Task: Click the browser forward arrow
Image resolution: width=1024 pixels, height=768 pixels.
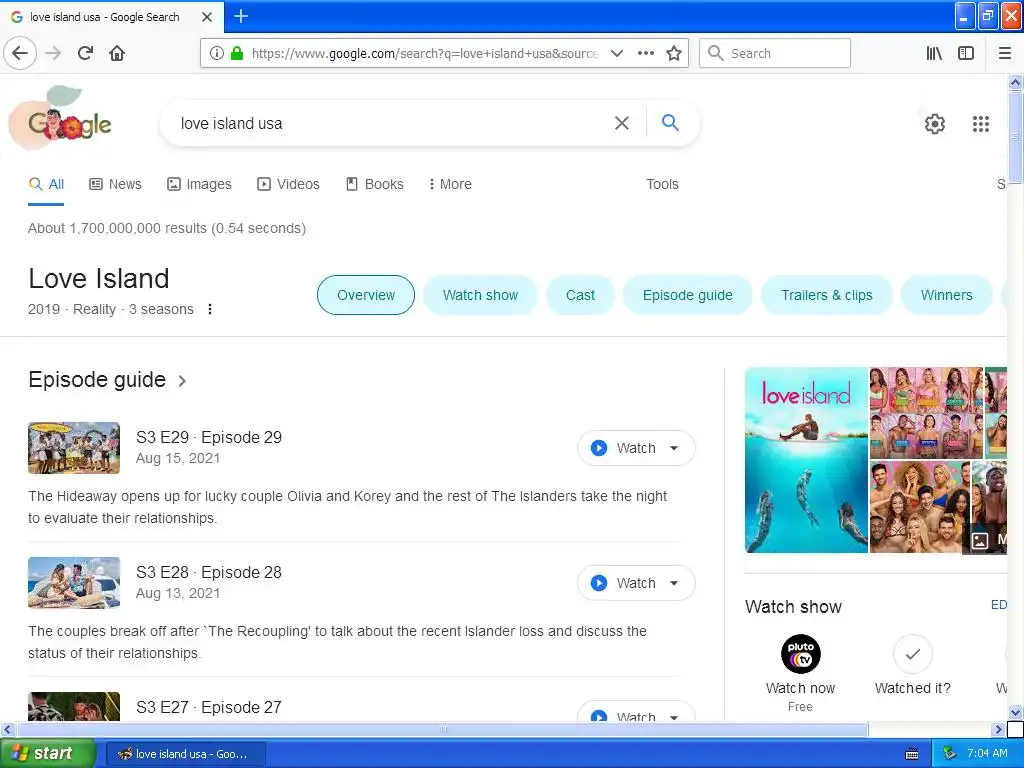Action: coord(53,54)
